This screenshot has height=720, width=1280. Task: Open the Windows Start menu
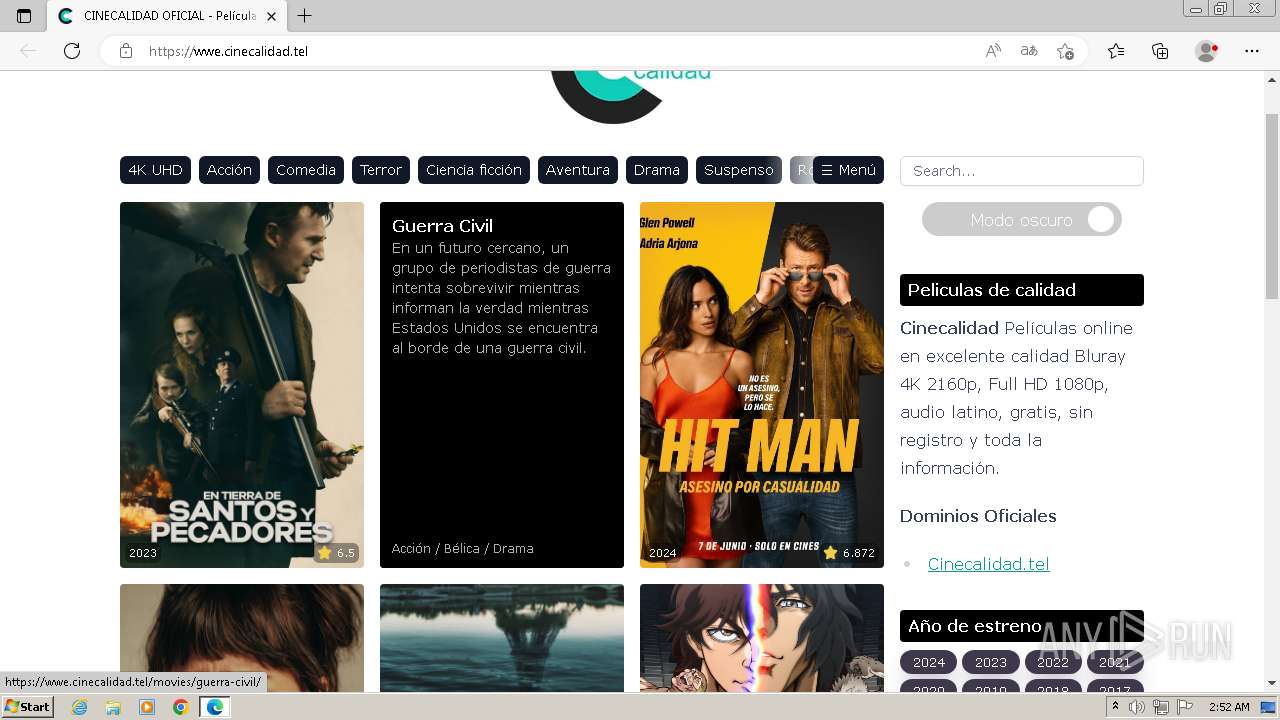27,707
